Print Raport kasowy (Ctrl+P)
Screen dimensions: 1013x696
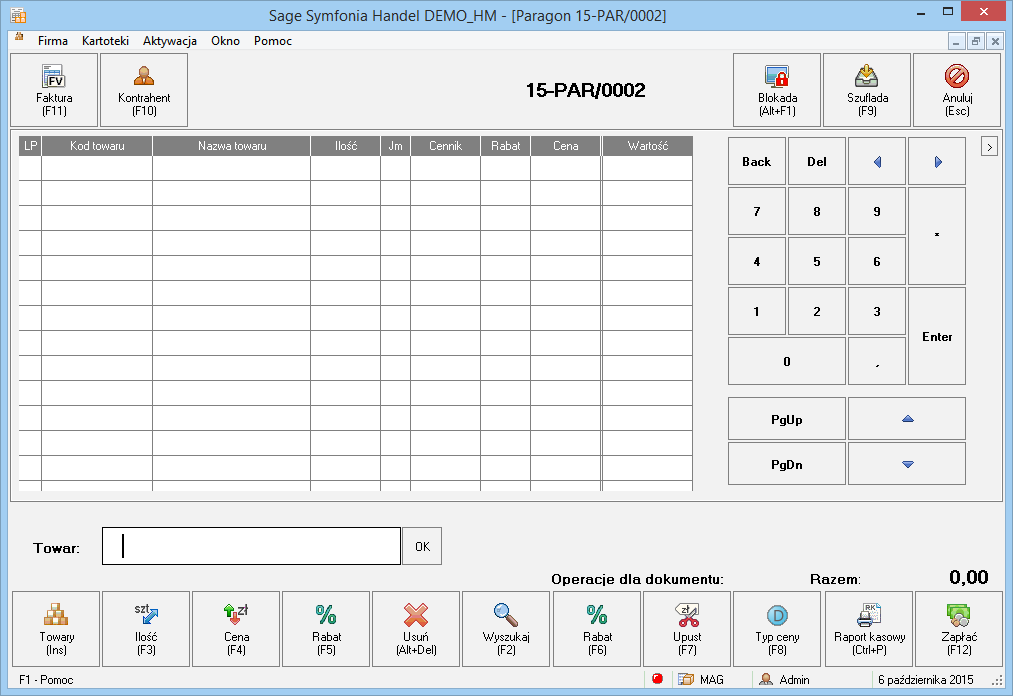tap(869, 629)
